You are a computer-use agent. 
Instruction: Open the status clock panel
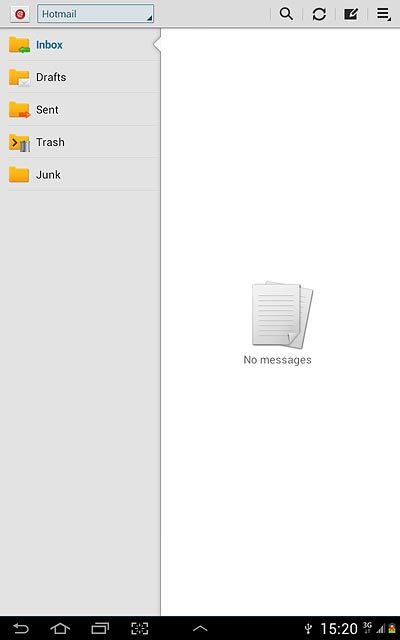[x=339, y=629]
